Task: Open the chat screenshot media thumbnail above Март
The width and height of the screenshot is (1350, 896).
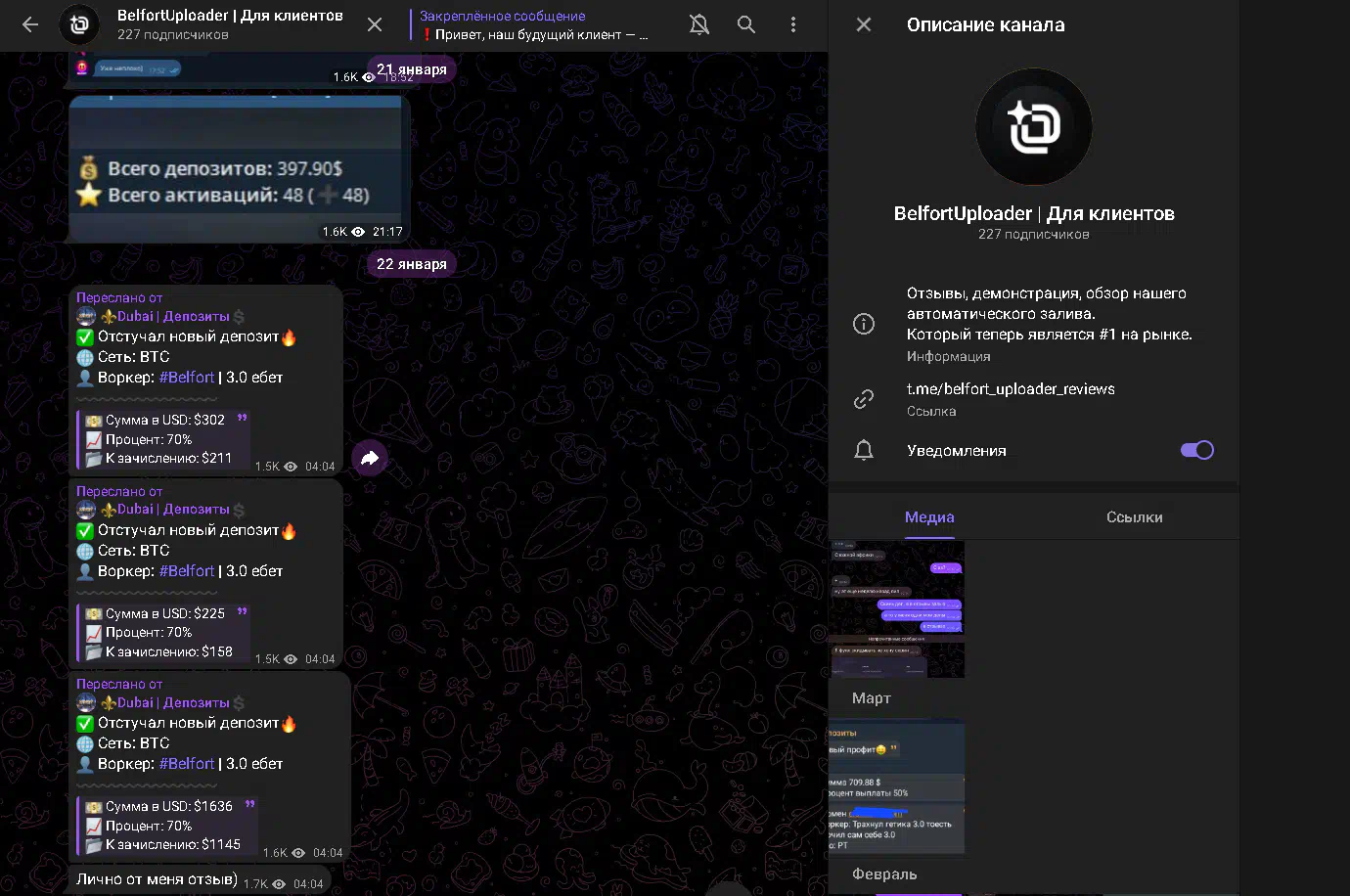Action: click(896, 608)
